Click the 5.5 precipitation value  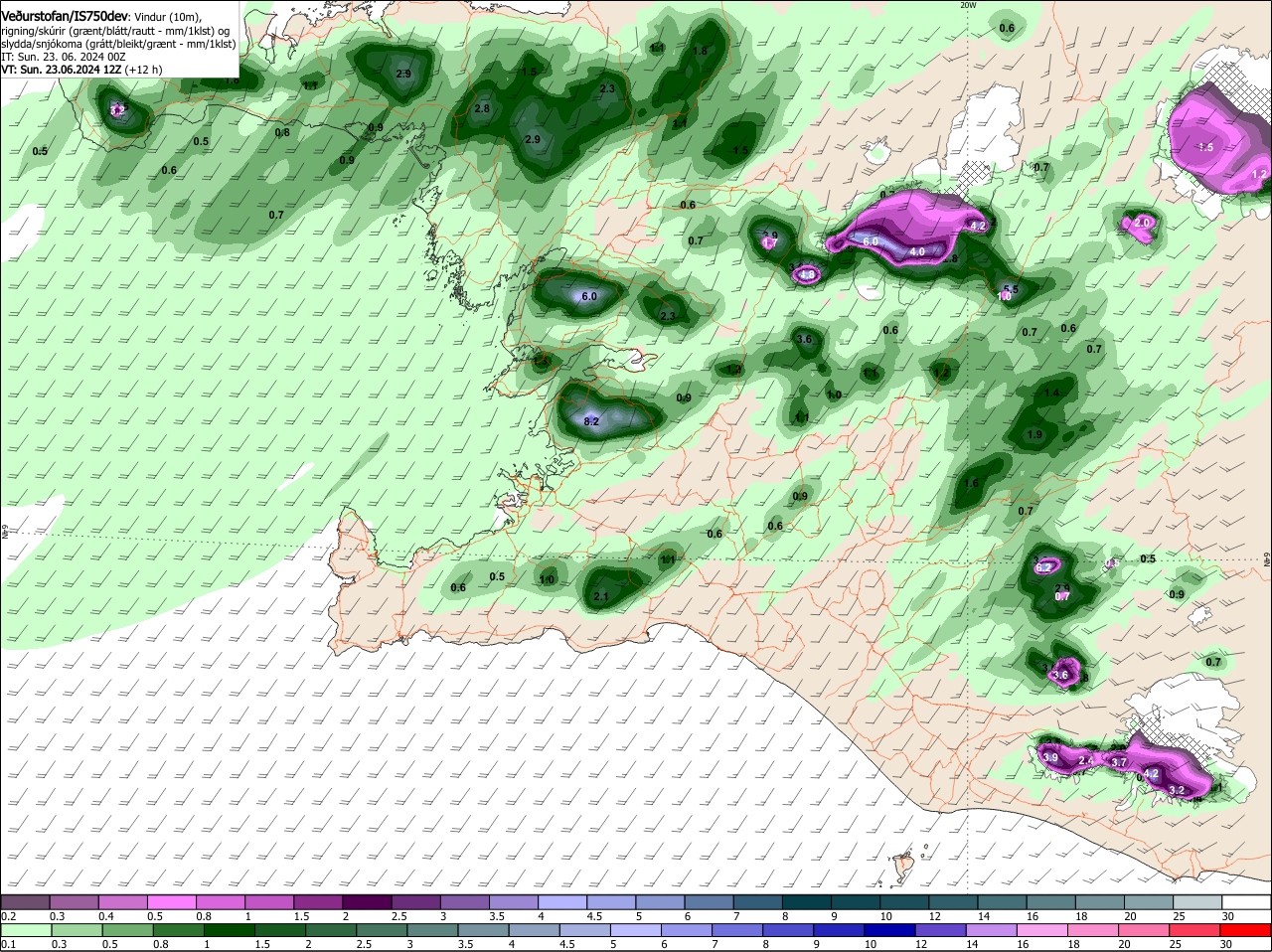tap(1011, 289)
